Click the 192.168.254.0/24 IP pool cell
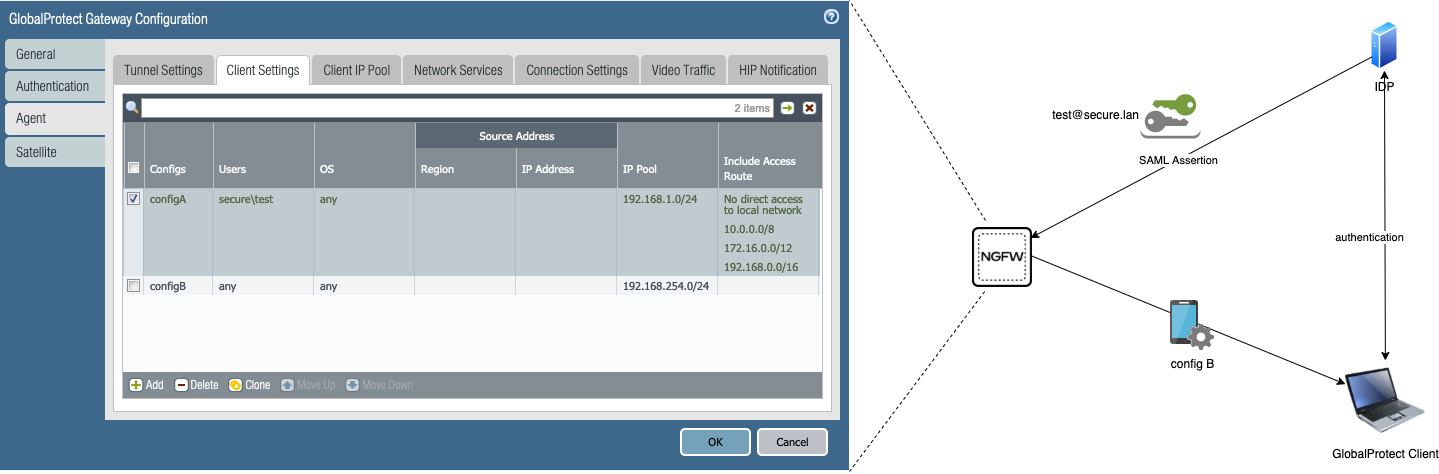 [666, 286]
